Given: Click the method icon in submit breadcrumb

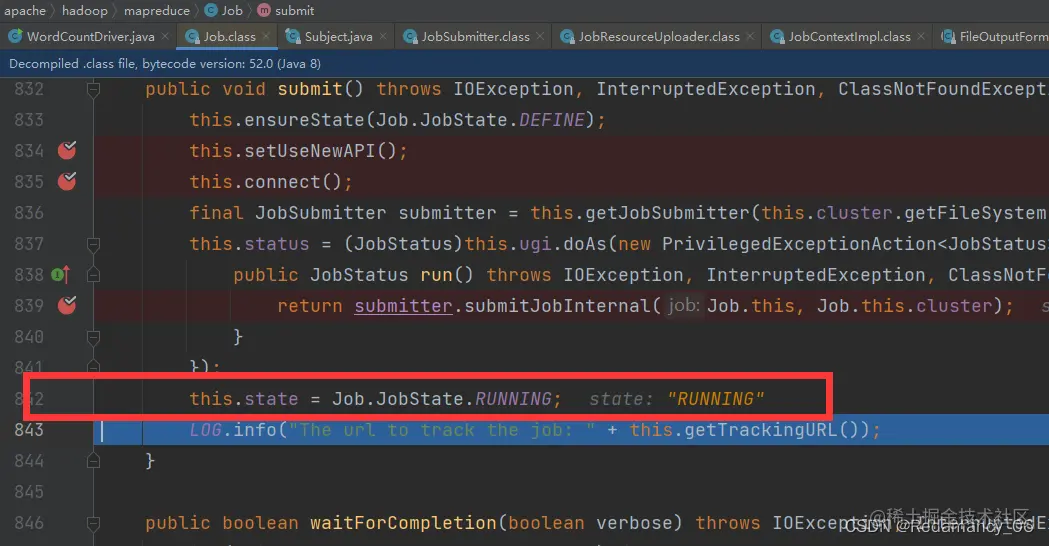Looking at the screenshot, I should (x=264, y=10).
